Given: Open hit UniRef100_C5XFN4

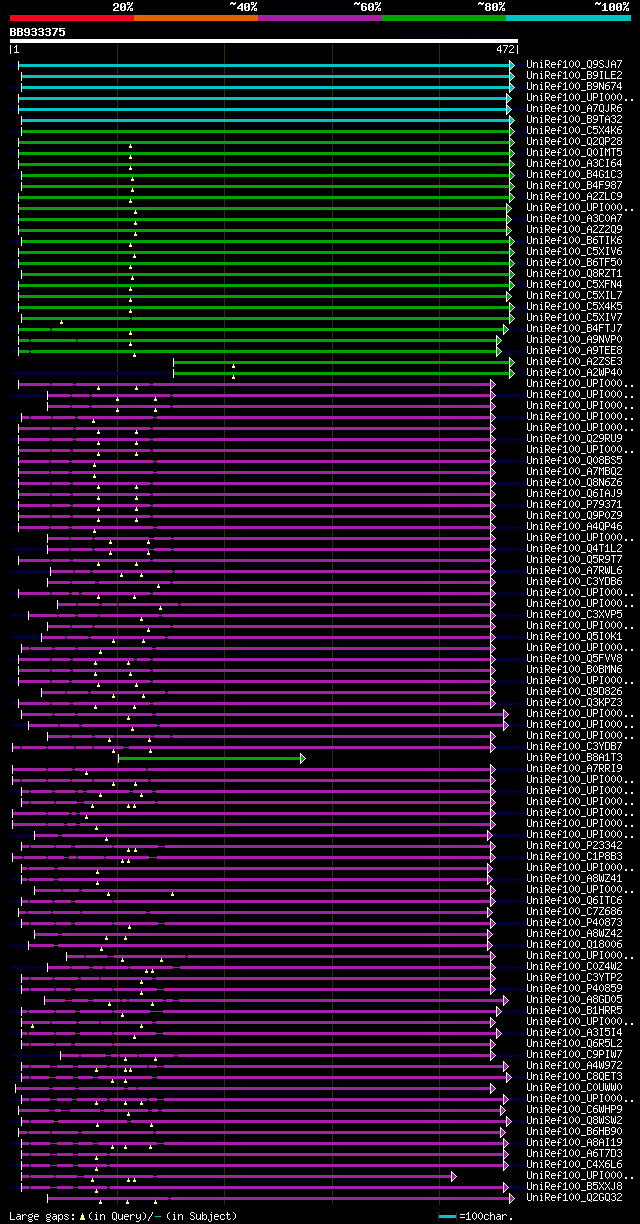Looking at the screenshot, I should tap(574, 285).
